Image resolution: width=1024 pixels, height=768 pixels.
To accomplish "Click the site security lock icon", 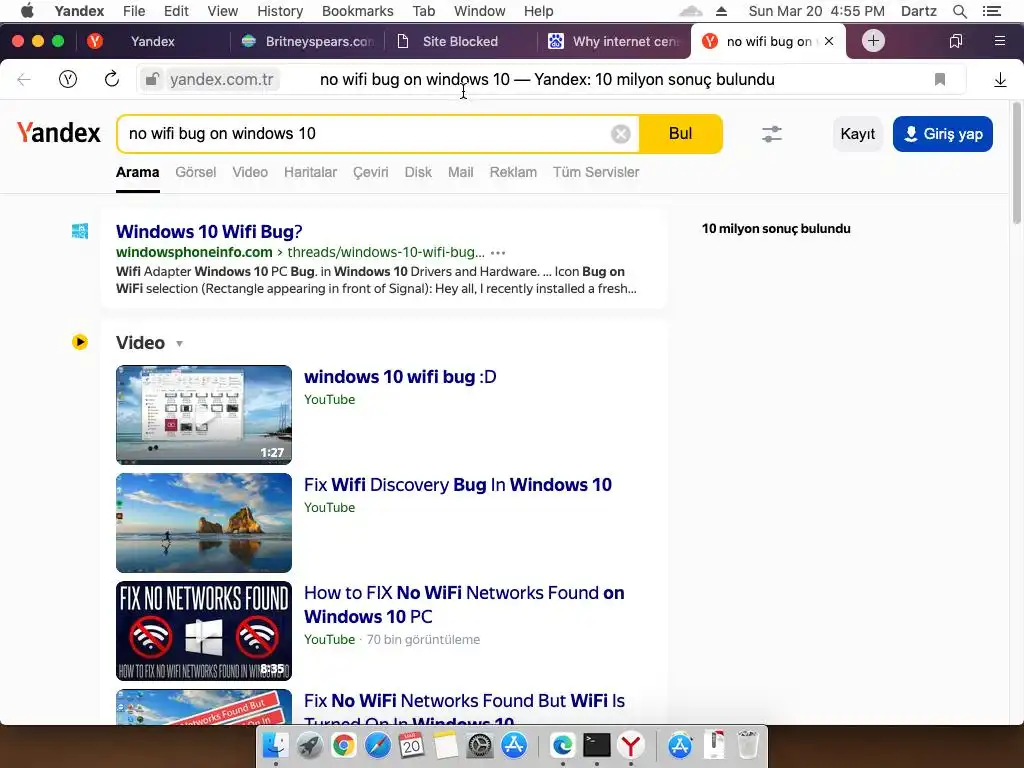I will click(152, 80).
